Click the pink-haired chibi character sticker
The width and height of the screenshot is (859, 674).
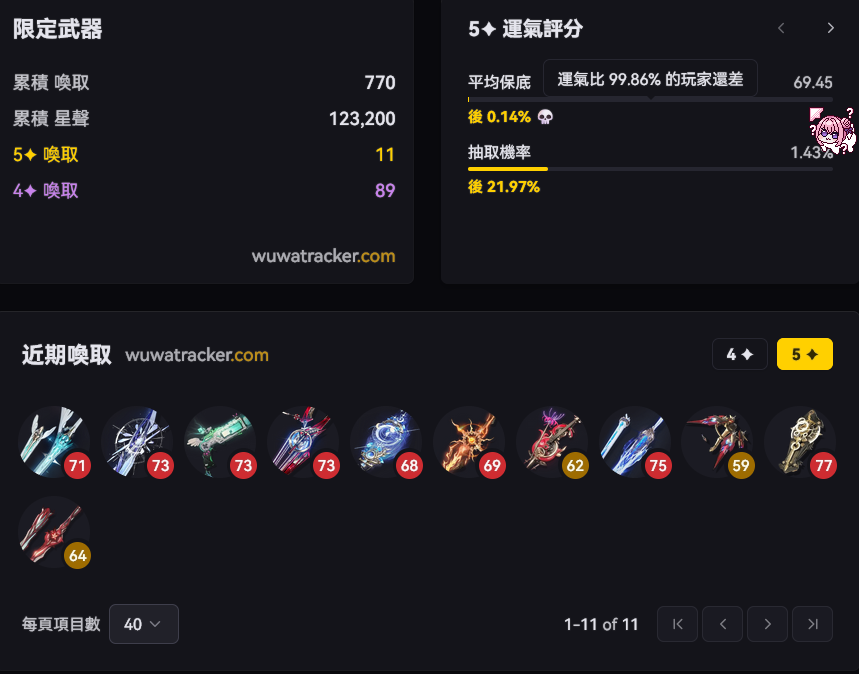[832, 130]
